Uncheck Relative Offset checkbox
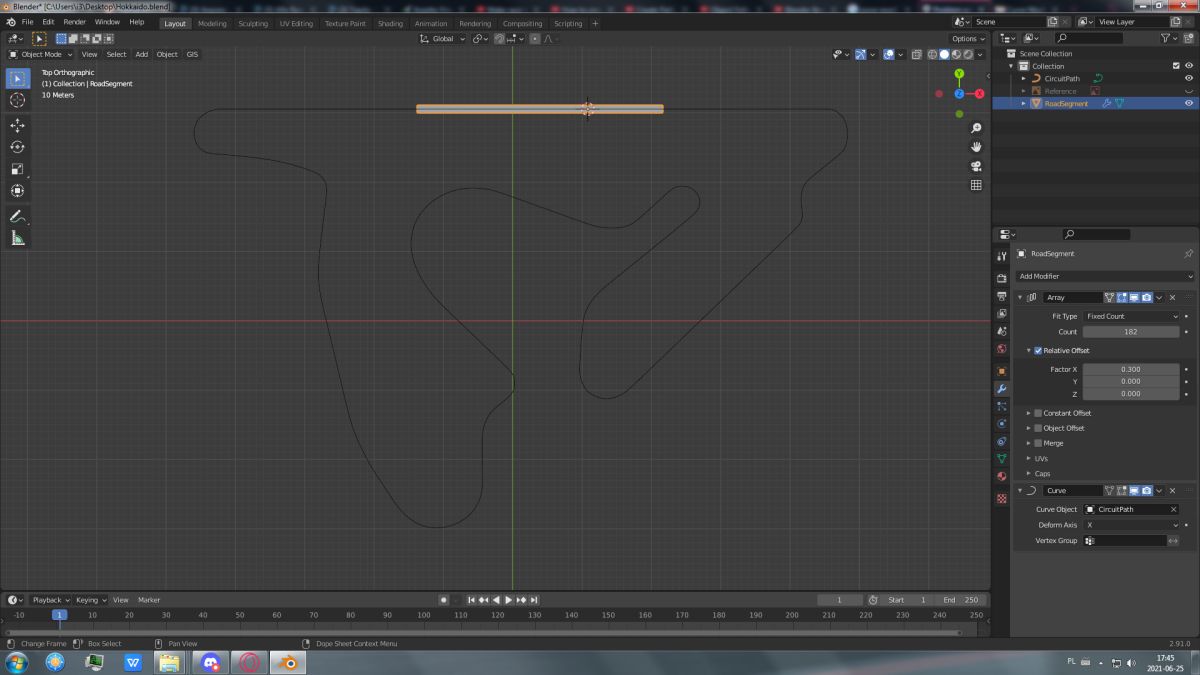The width and height of the screenshot is (1200, 675). [x=1038, y=351]
